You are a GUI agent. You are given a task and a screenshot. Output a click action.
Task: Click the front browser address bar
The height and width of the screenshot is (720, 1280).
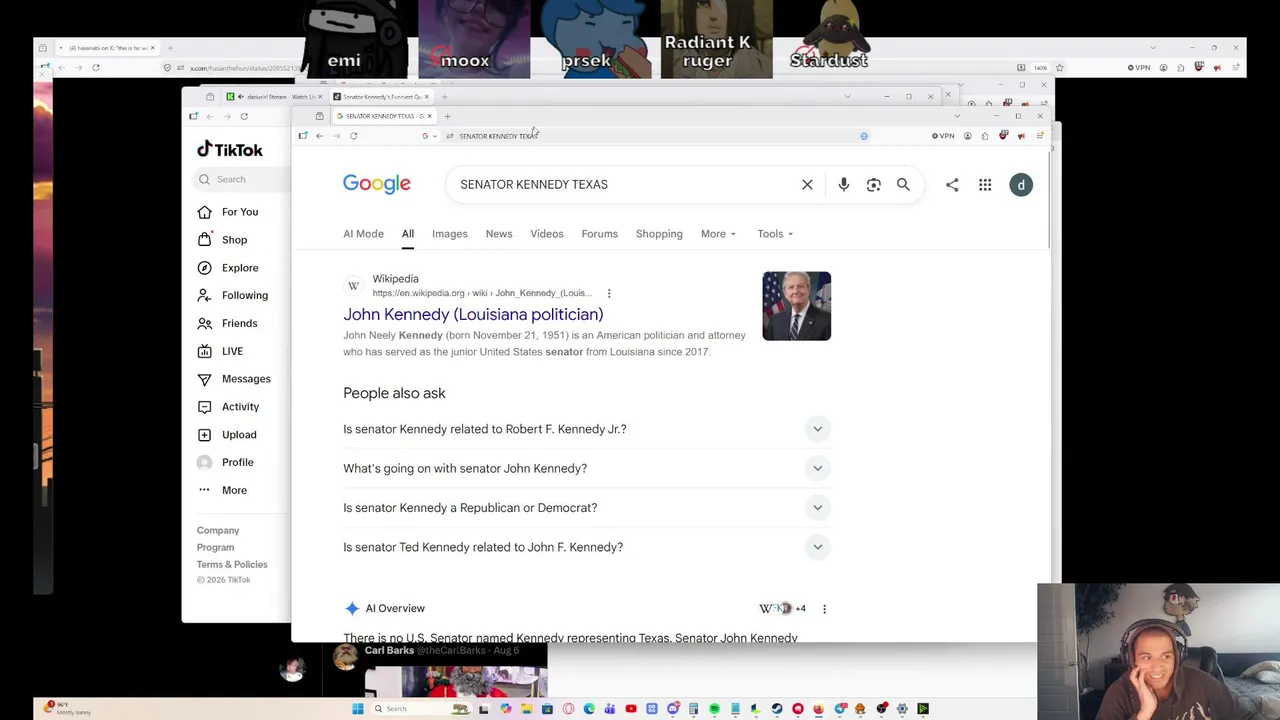(x=645, y=136)
